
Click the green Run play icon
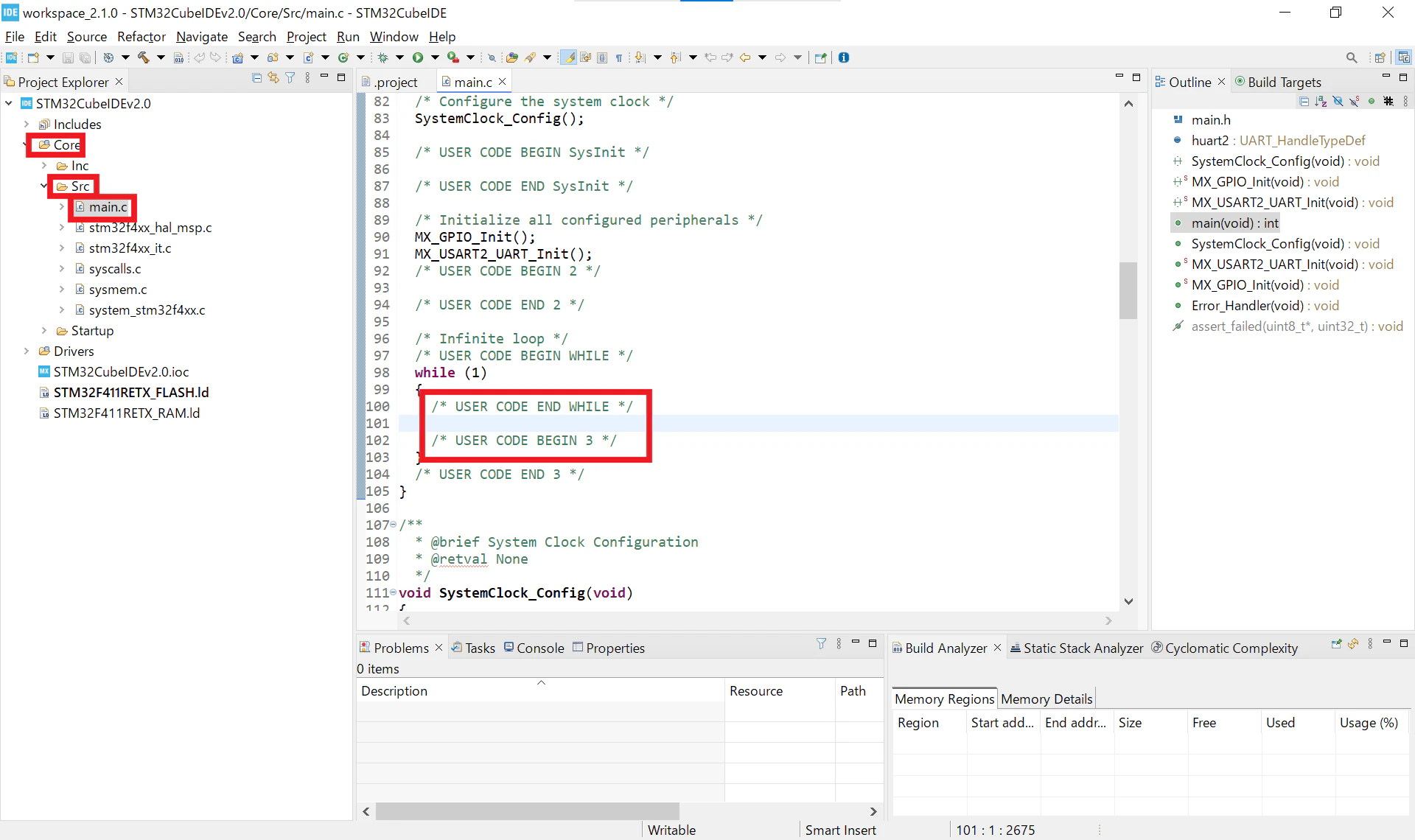tap(418, 57)
